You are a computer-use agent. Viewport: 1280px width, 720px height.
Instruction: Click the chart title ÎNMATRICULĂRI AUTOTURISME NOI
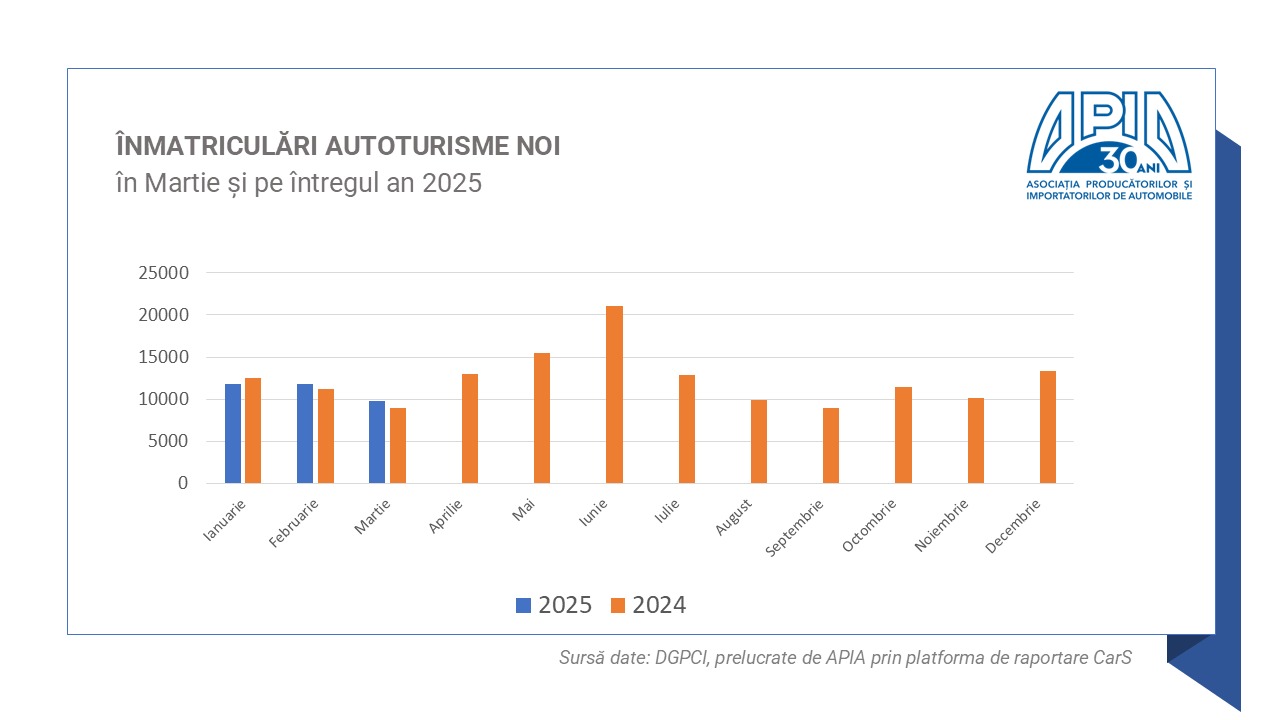click(x=338, y=146)
